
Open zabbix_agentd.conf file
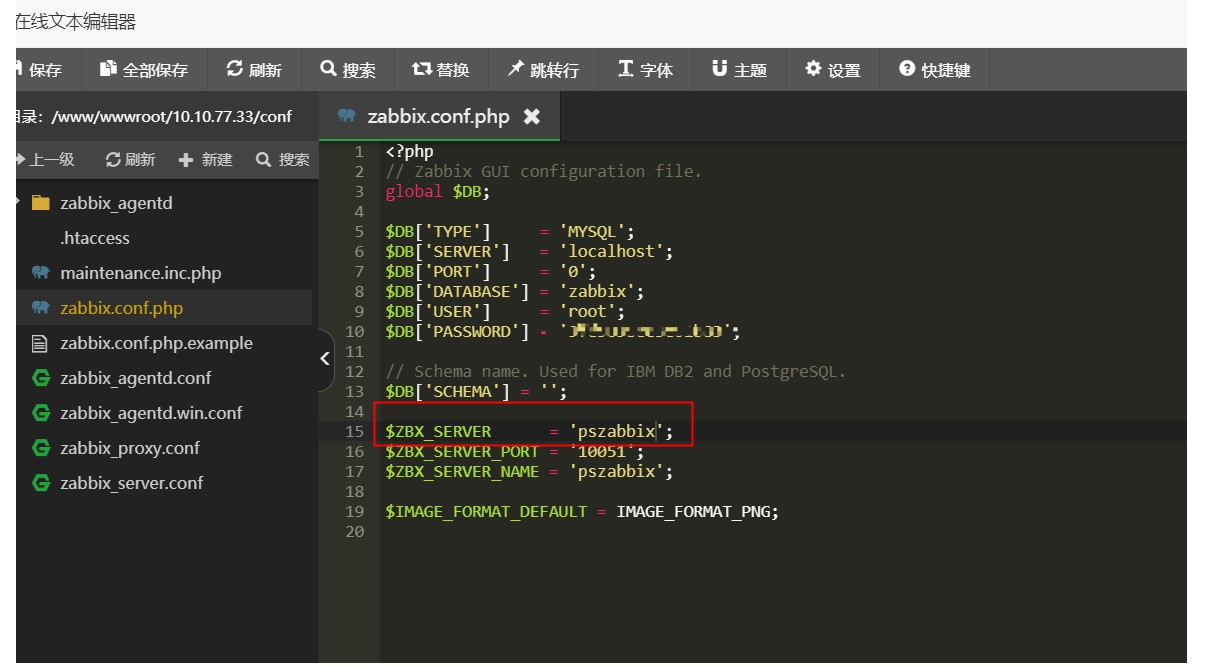click(136, 378)
